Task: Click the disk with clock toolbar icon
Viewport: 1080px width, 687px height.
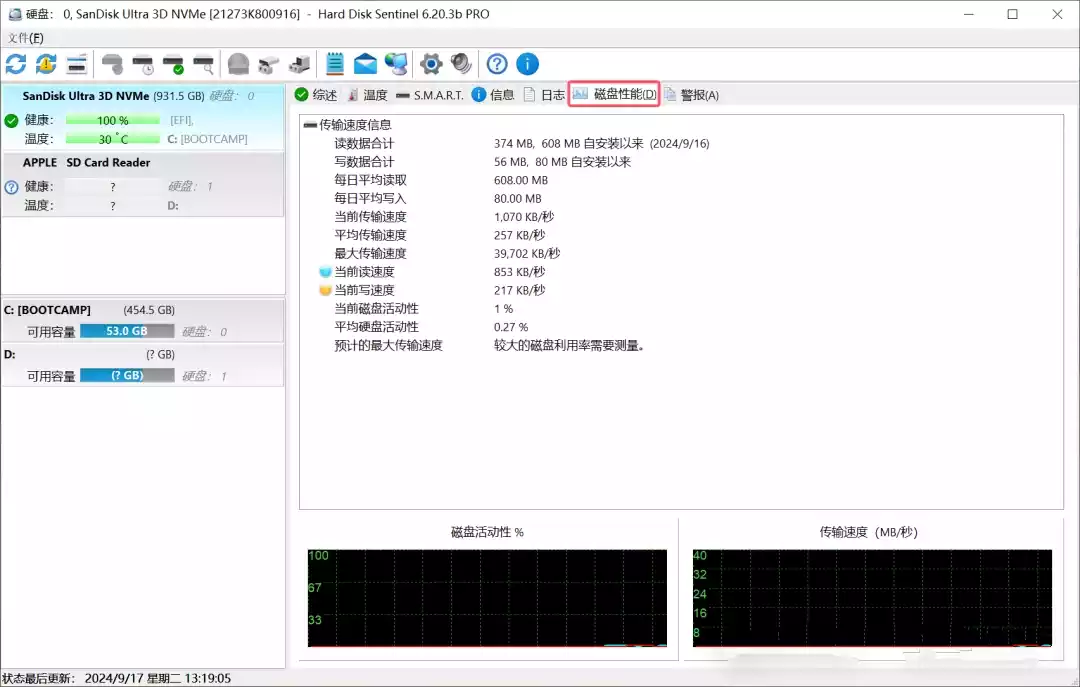Action: point(143,64)
